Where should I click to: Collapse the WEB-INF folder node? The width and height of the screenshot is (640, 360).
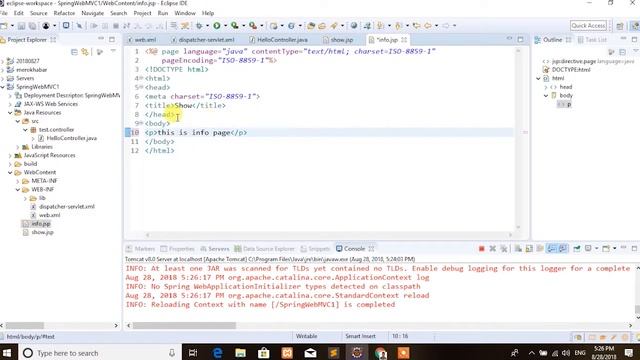click(18, 190)
